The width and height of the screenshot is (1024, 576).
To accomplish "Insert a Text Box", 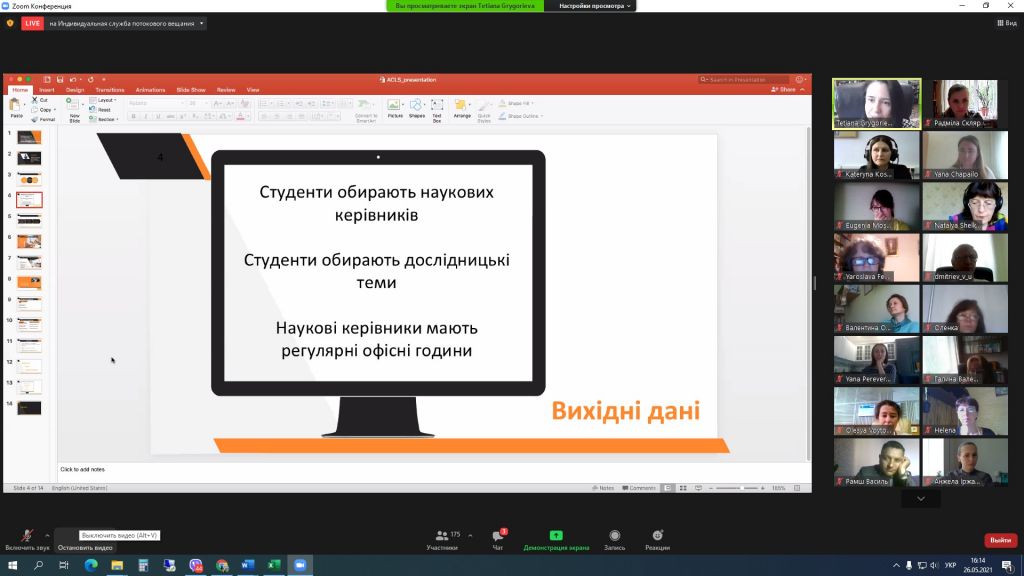I will 437,110.
